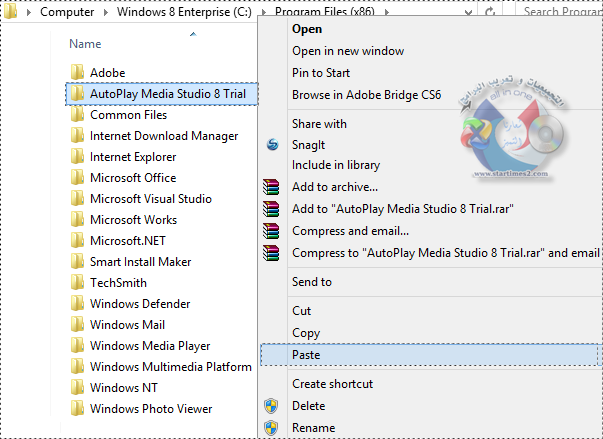Expand the arrow before Computer in address bar
Image resolution: width=603 pixels, height=439 pixels.
pyautogui.click(x=29, y=12)
